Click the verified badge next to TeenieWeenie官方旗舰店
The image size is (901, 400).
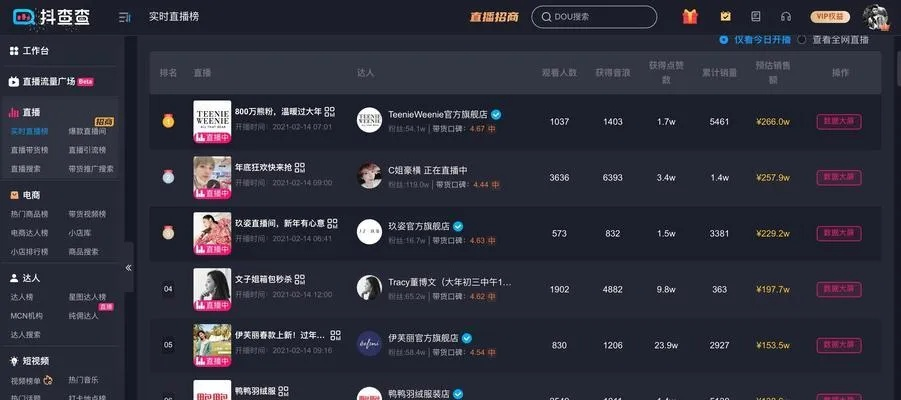pos(496,114)
